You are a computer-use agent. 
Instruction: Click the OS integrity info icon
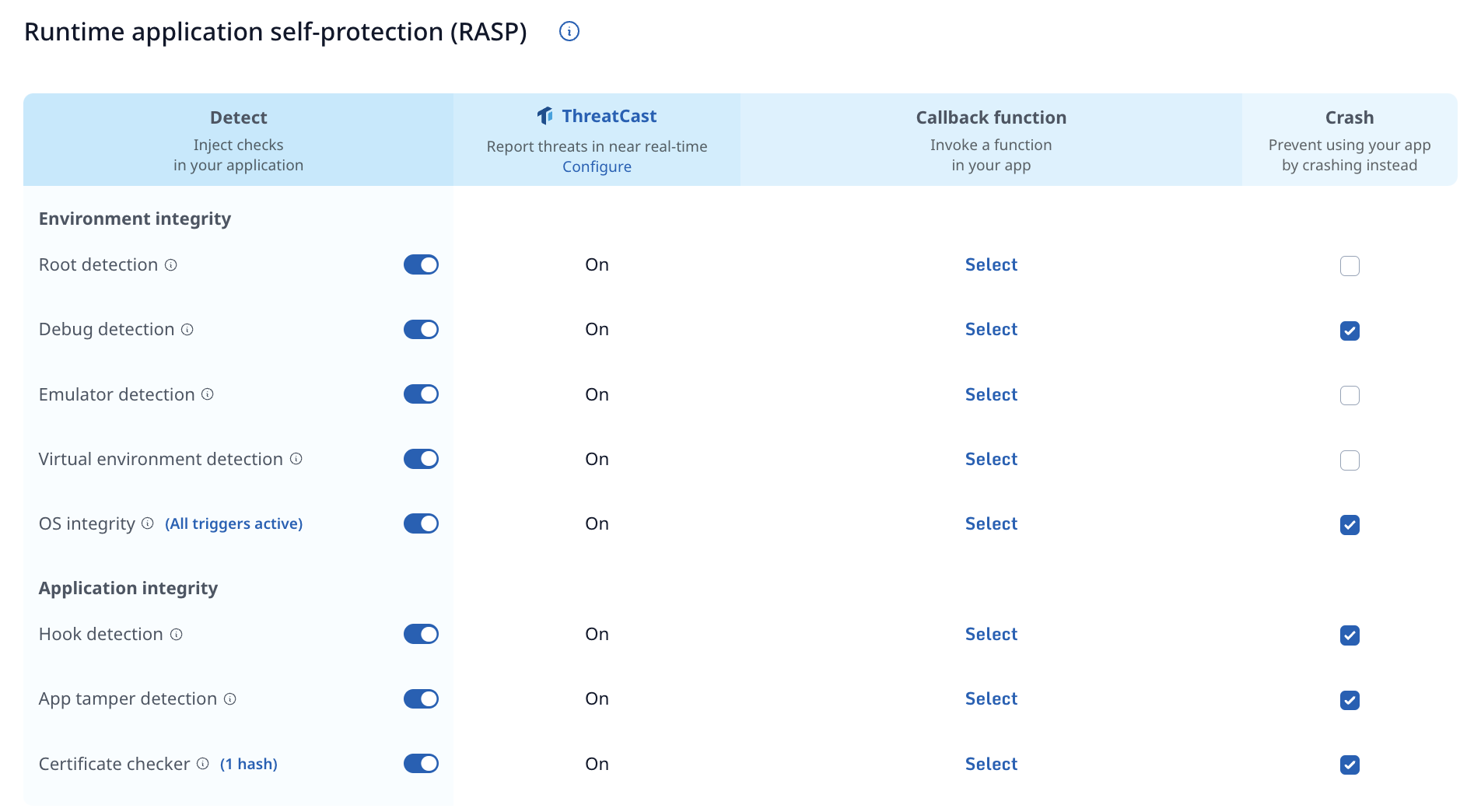[148, 523]
